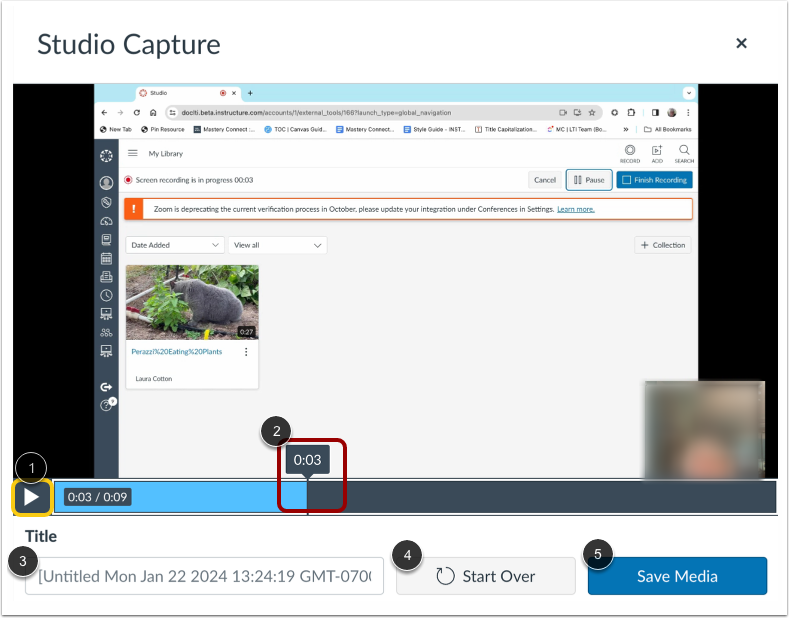The image size is (789, 618).
Task: Open the Pin Resource bookmark
Action: click(x=163, y=129)
